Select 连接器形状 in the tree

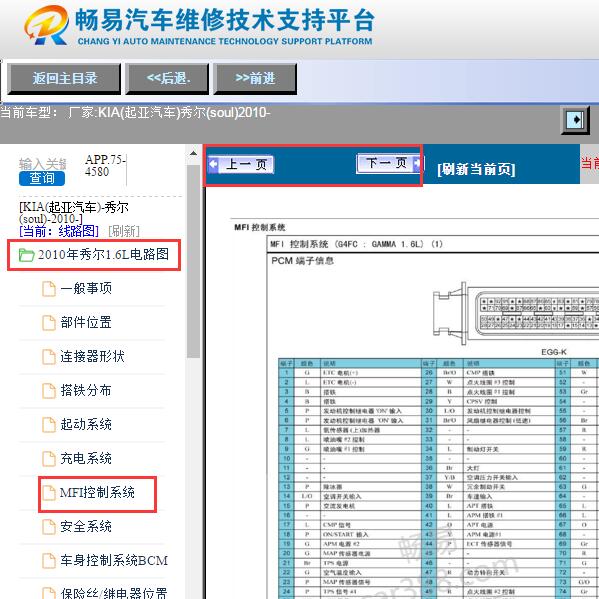point(92,356)
